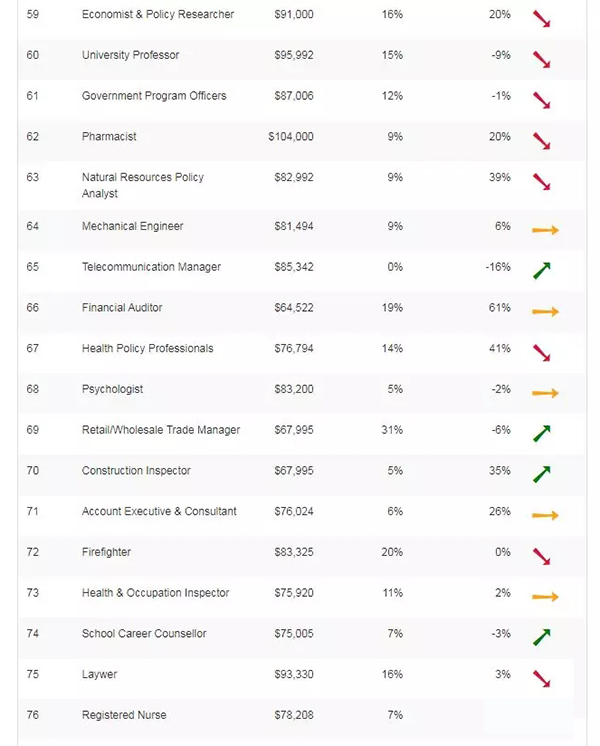Click the Government Program Officers job title
This screenshot has width=600, height=746.
(154, 96)
